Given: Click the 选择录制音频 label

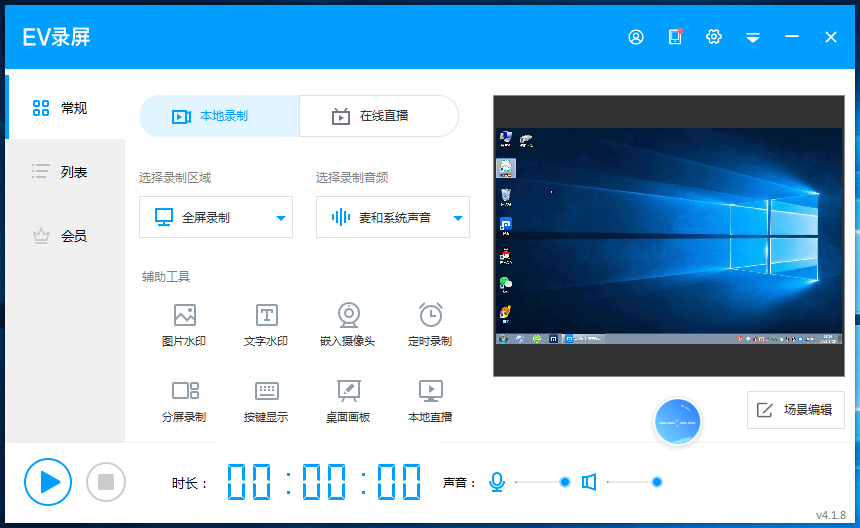Looking at the screenshot, I should click(352, 178).
